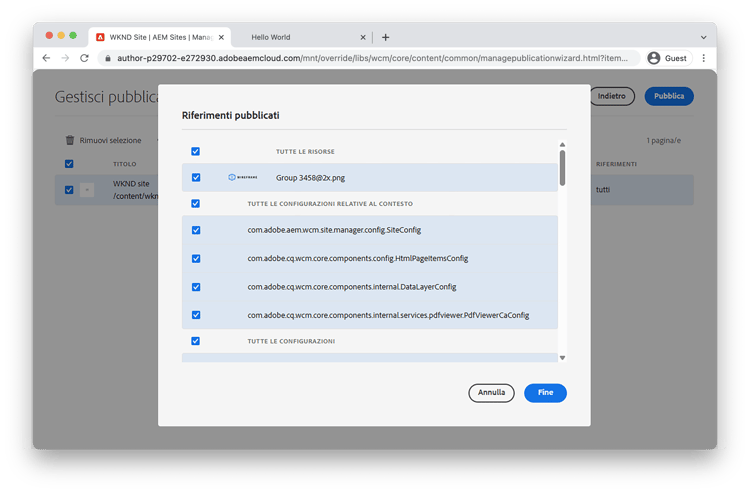This screenshot has width=750, height=493.
Task: Open the Guest profile avatar
Action: [x=654, y=58]
